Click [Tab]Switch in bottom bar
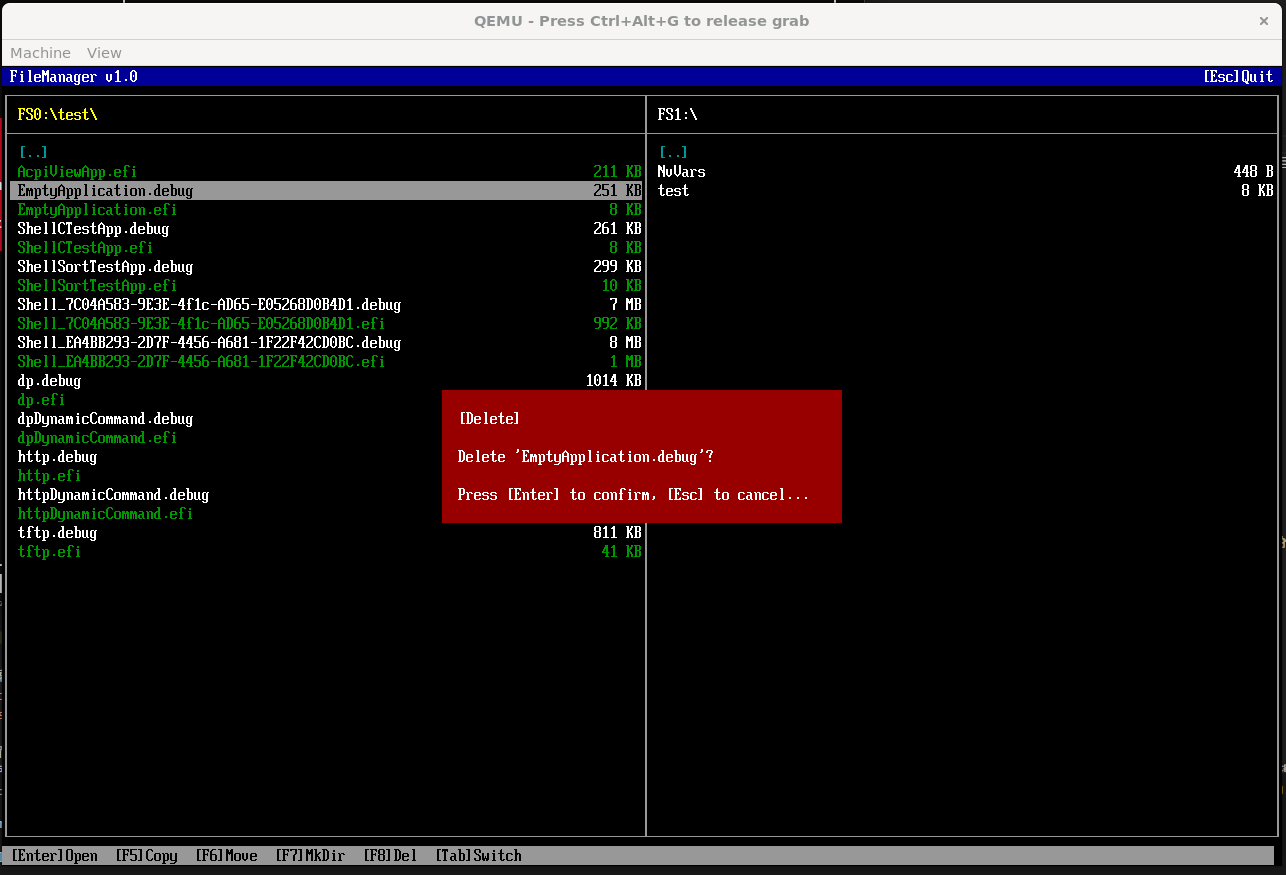Viewport: 1286px width, 875px height. [478, 856]
